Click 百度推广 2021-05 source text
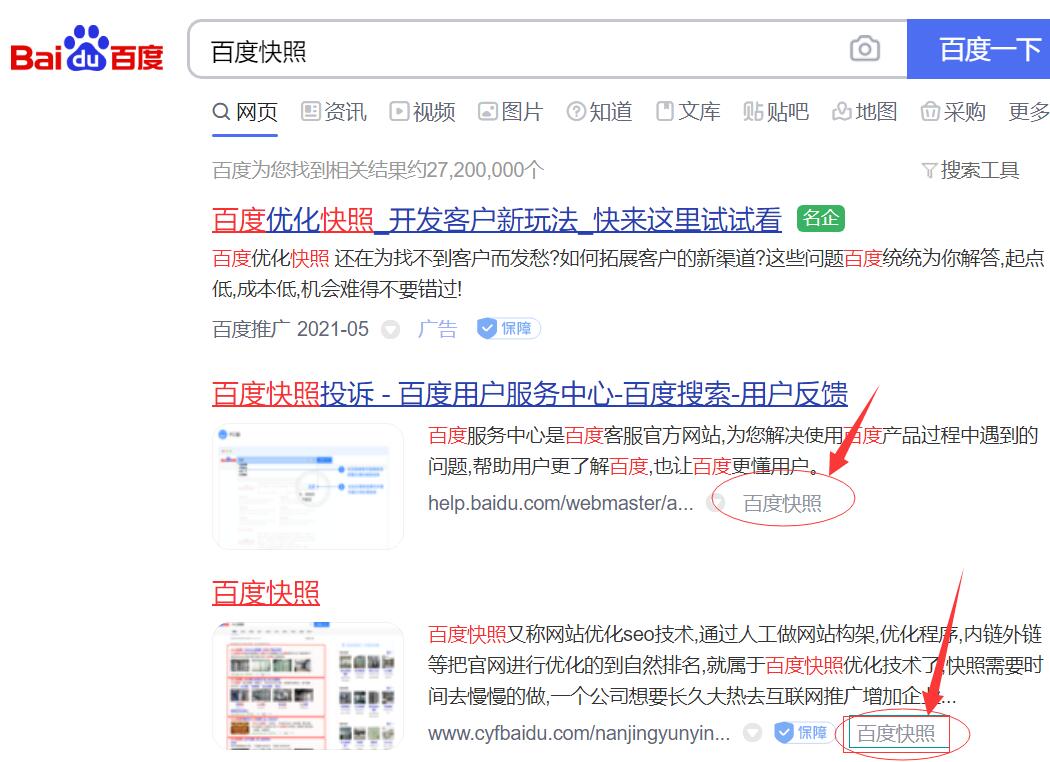Viewport: 1050px width, 762px height. coord(290,329)
